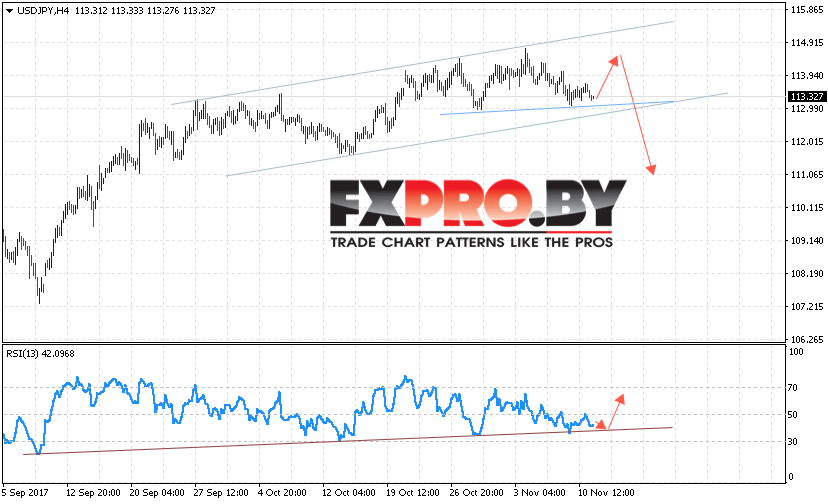
Task: Click the 27 Sep 12:00 time label
Action: click(x=221, y=493)
